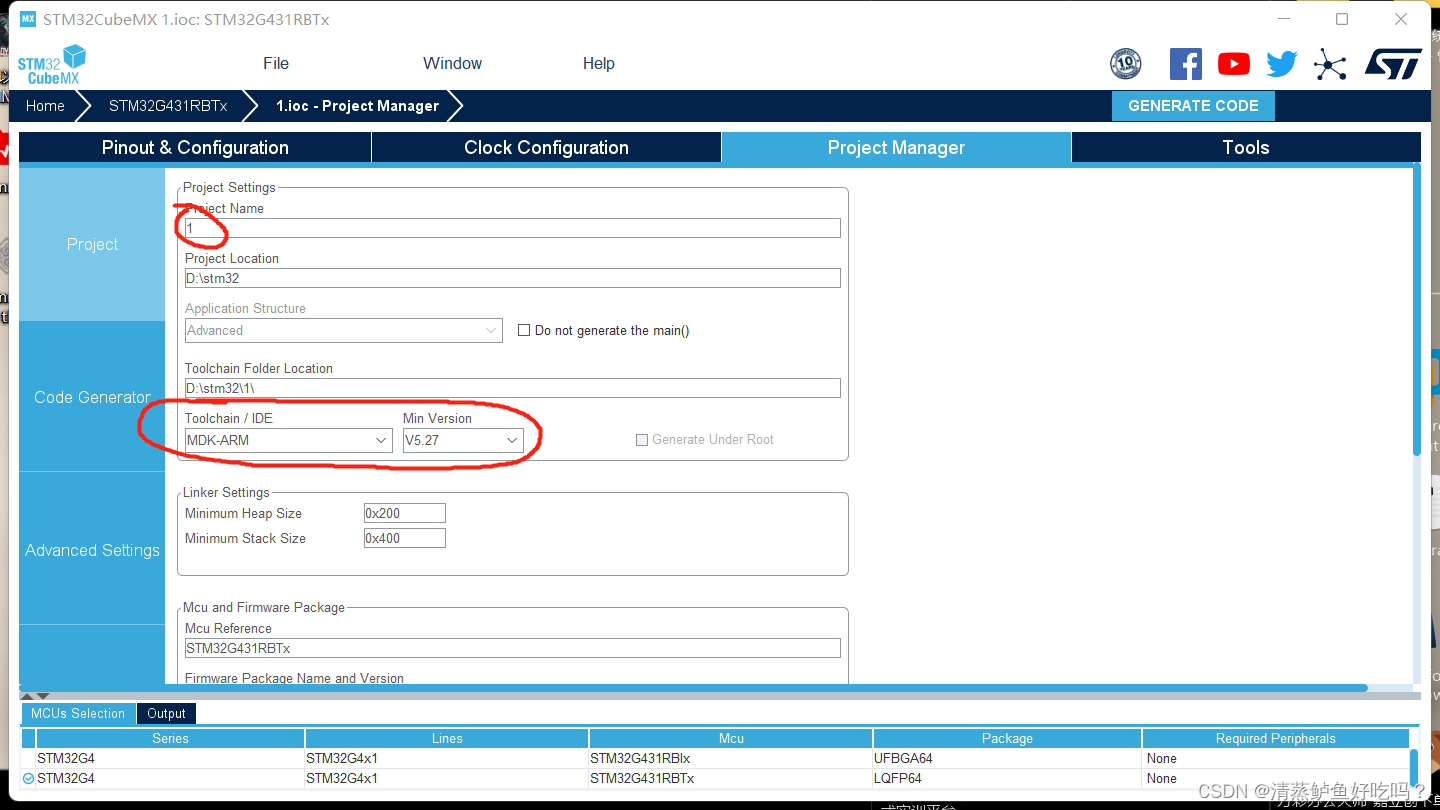This screenshot has width=1440, height=810.
Task: Switch to MCUs Selection bottom tab
Action: pos(78,713)
